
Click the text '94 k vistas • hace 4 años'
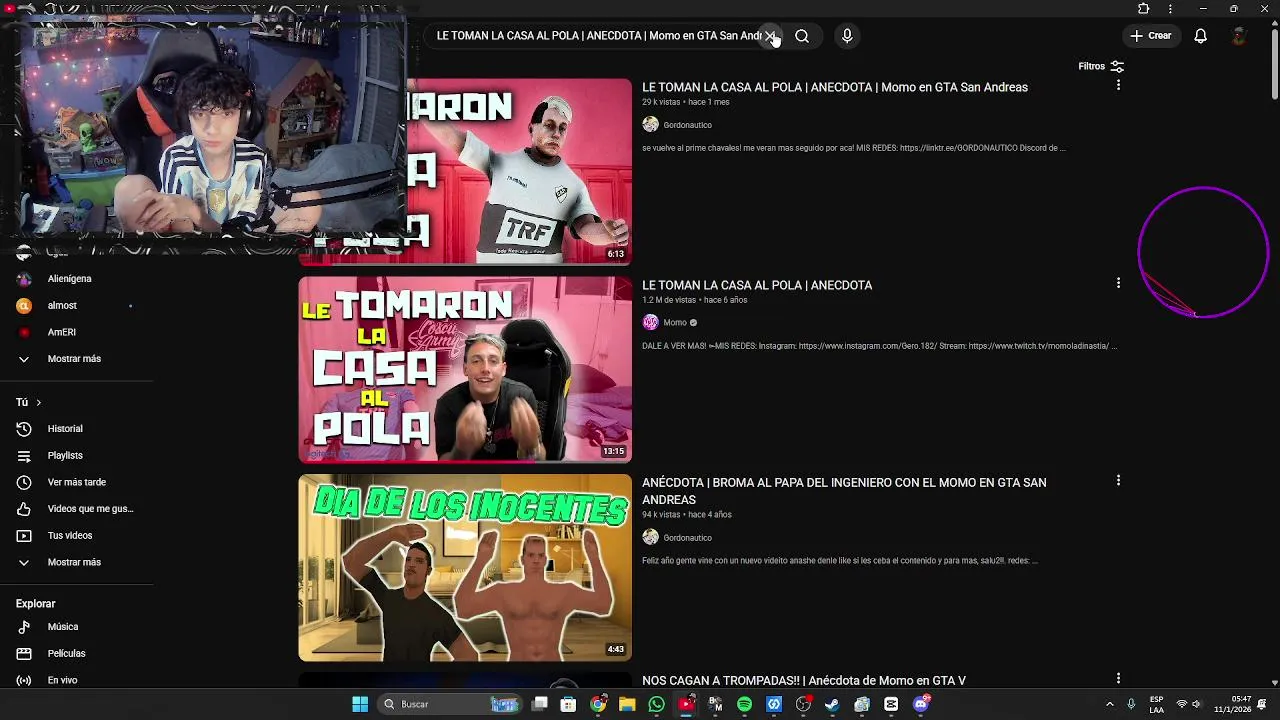[x=687, y=515]
